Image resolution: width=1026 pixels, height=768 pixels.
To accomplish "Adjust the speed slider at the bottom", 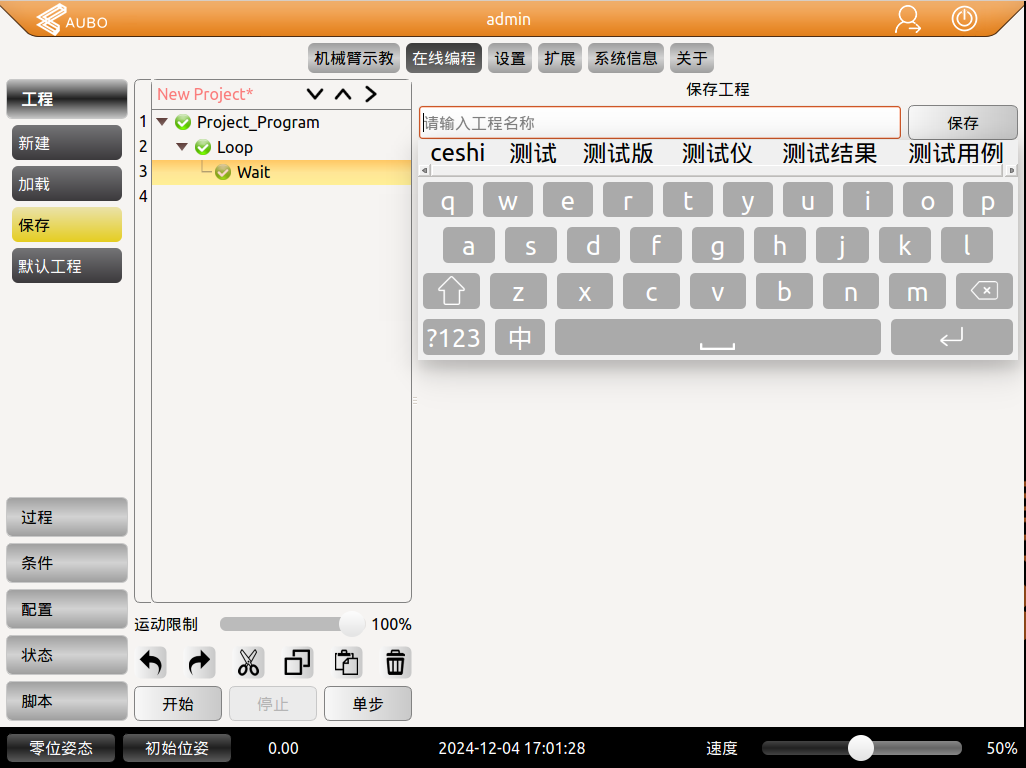I will tap(861, 748).
